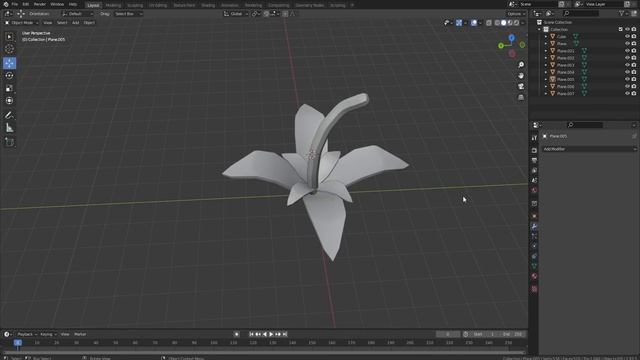Open the Material properties tab

coord(534,276)
